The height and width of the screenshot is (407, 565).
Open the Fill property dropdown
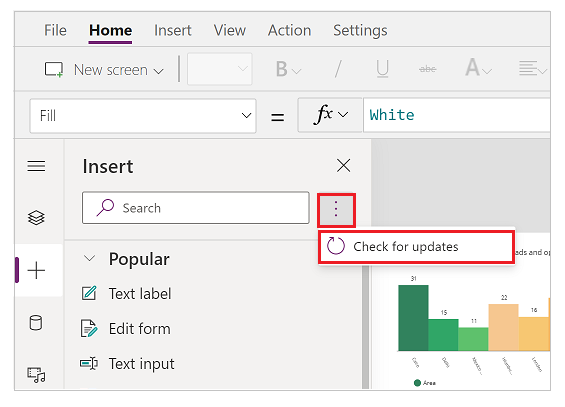143,116
